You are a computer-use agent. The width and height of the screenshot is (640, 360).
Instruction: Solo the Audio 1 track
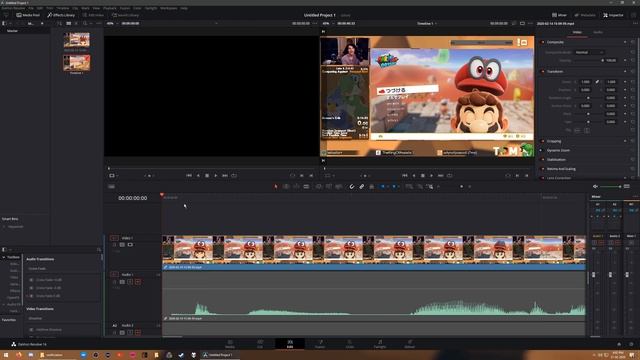tap(130, 282)
